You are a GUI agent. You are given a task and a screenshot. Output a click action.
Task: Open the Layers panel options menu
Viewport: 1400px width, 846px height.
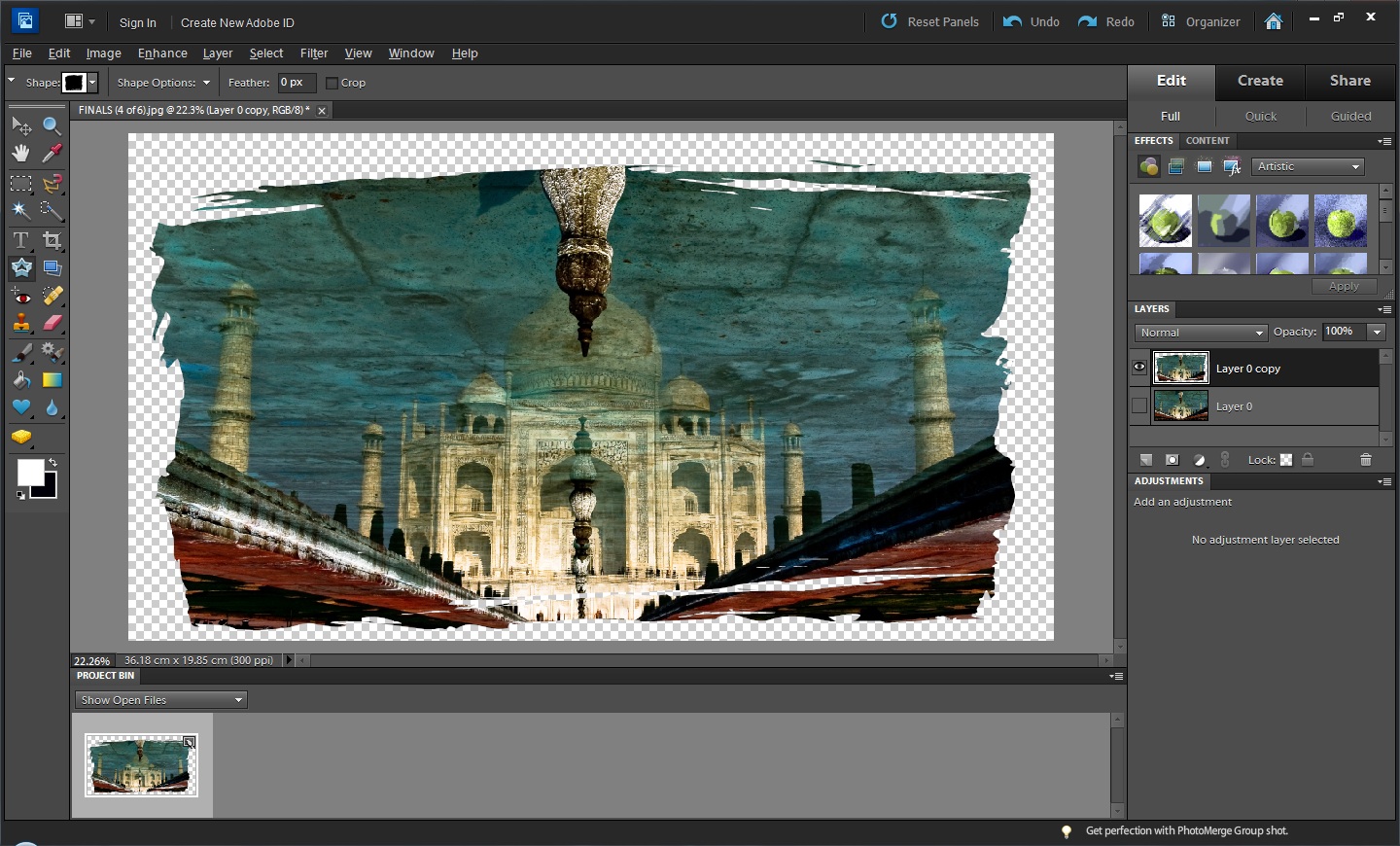point(1384,309)
